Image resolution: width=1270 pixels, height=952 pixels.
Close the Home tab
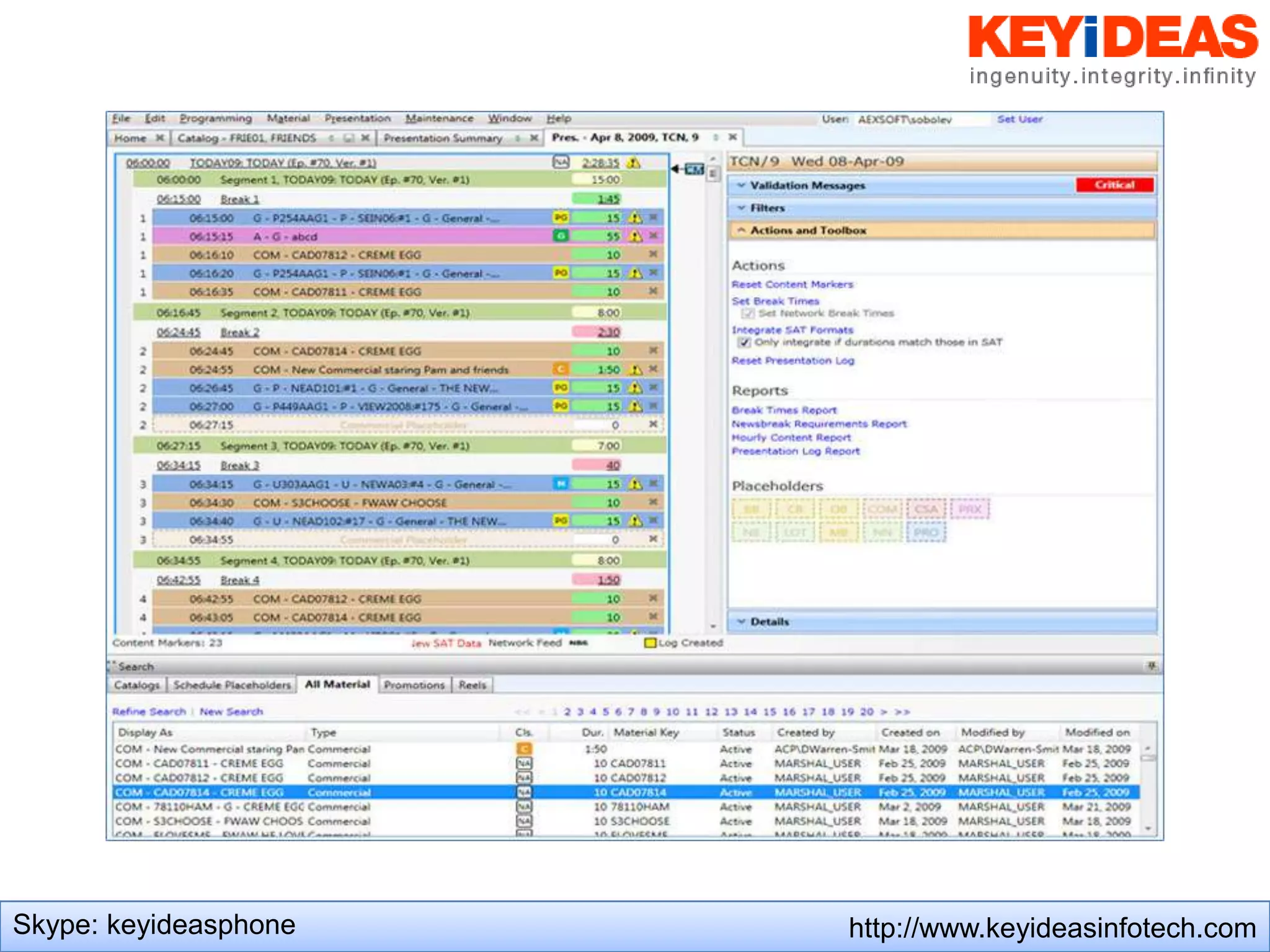click(160, 138)
